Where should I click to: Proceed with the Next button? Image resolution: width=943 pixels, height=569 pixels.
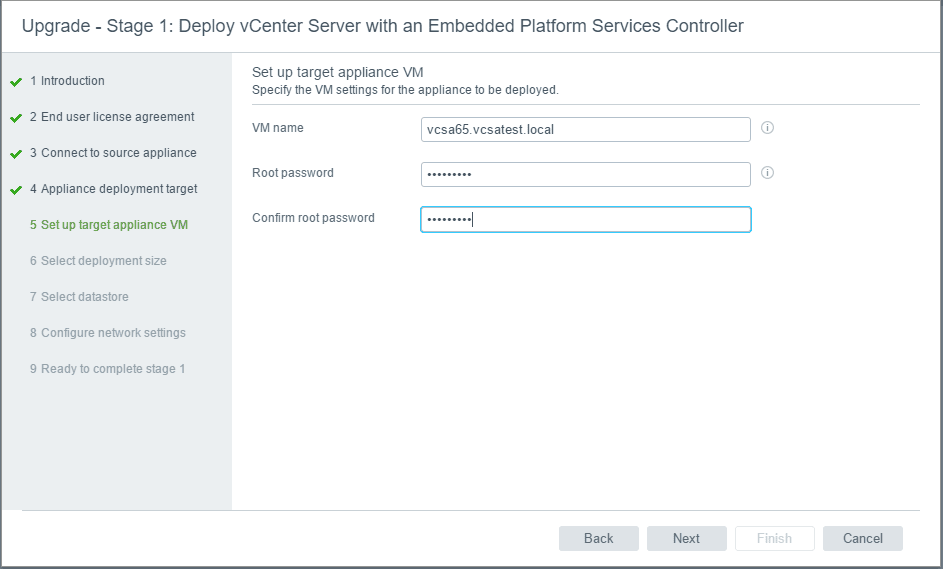pyautogui.click(x=686, y=538)
